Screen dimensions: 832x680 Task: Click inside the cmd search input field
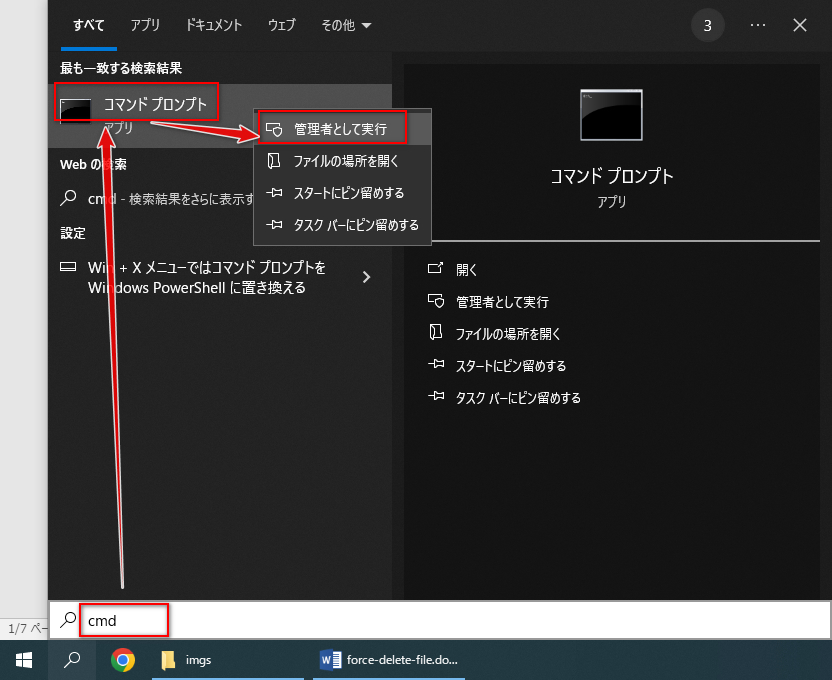click(x=120, y=620)
